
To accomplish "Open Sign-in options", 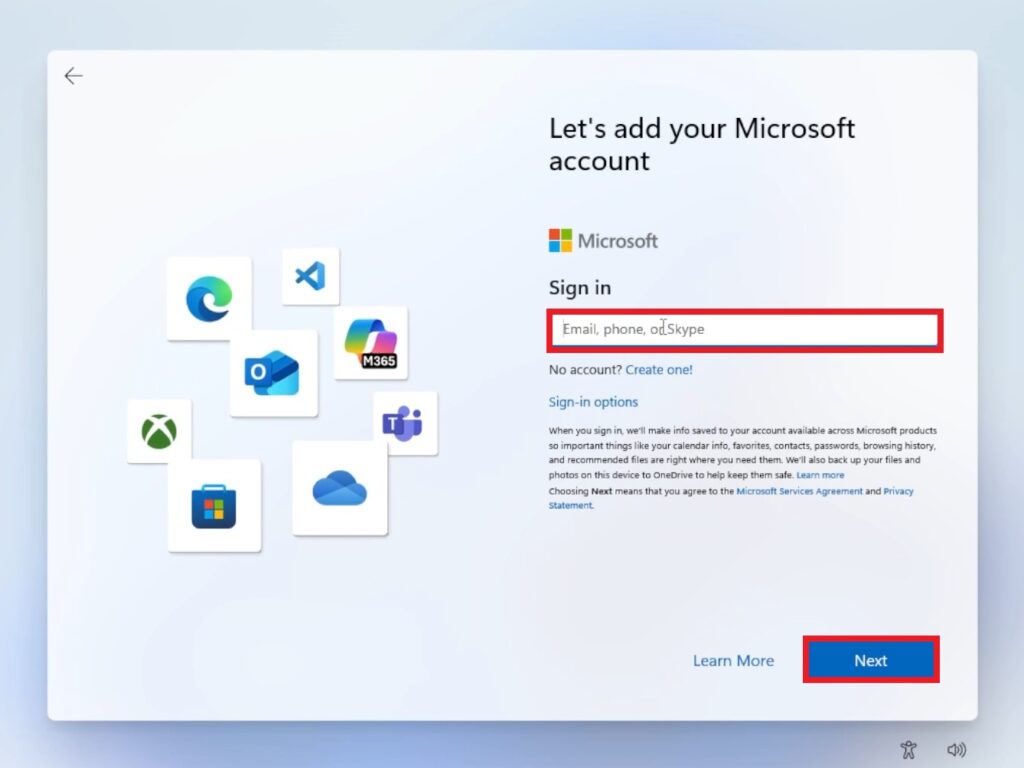I will 593,402.
